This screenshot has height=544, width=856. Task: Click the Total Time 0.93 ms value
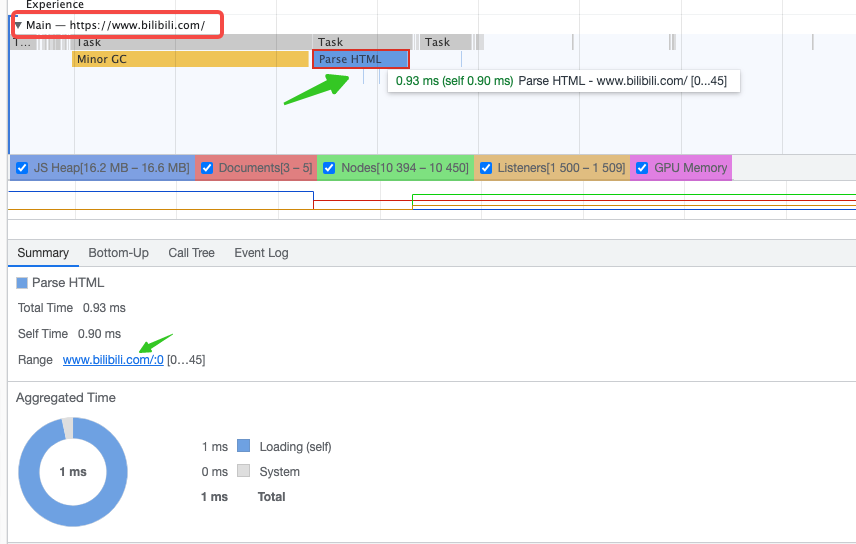pyautogui.click(x=104, y=308)
